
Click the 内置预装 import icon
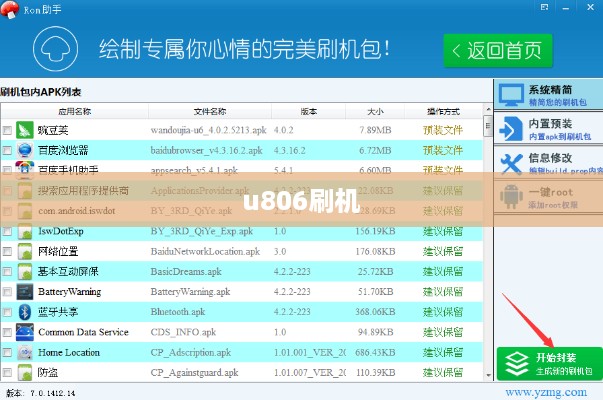[510, 129]
